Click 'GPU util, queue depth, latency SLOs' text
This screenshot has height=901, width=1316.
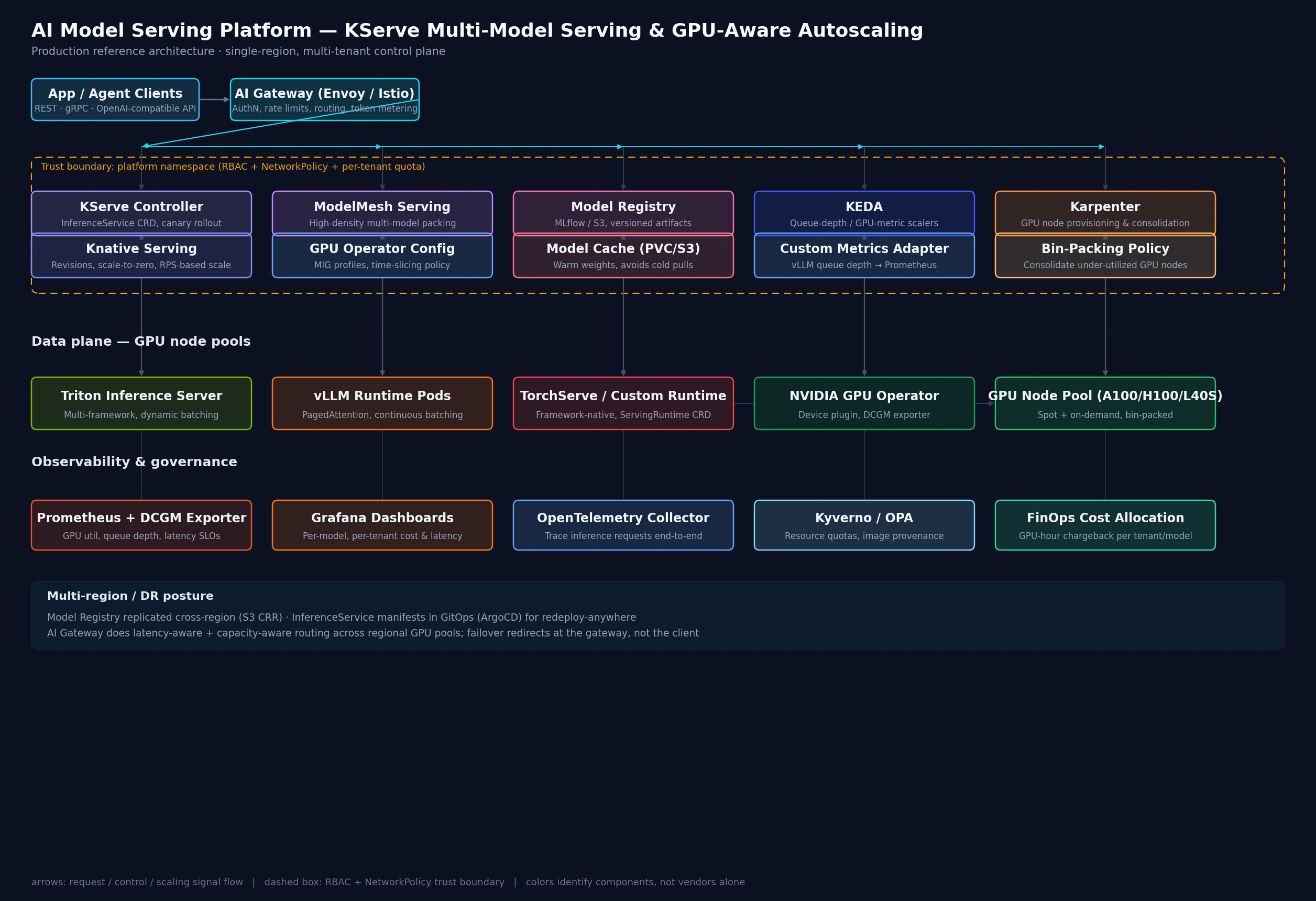tap(141, 536)
